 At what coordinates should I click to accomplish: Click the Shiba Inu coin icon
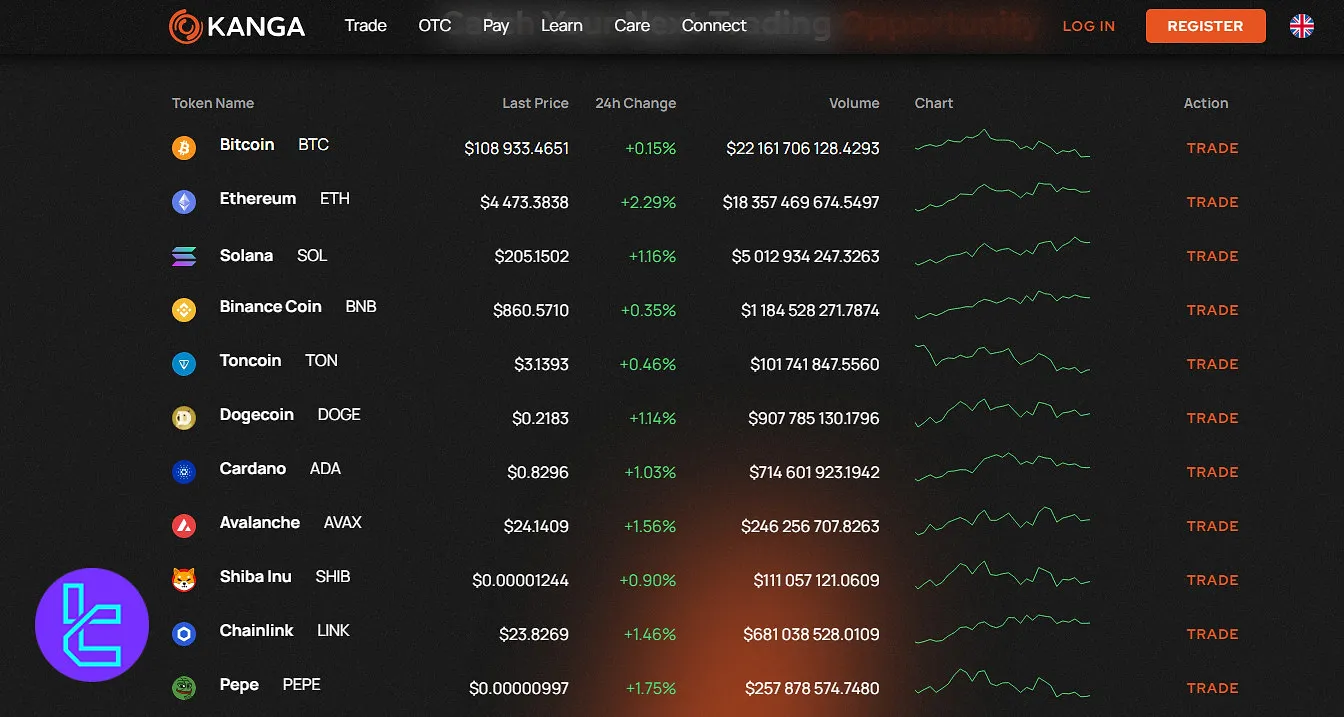[x=184, y=580]
